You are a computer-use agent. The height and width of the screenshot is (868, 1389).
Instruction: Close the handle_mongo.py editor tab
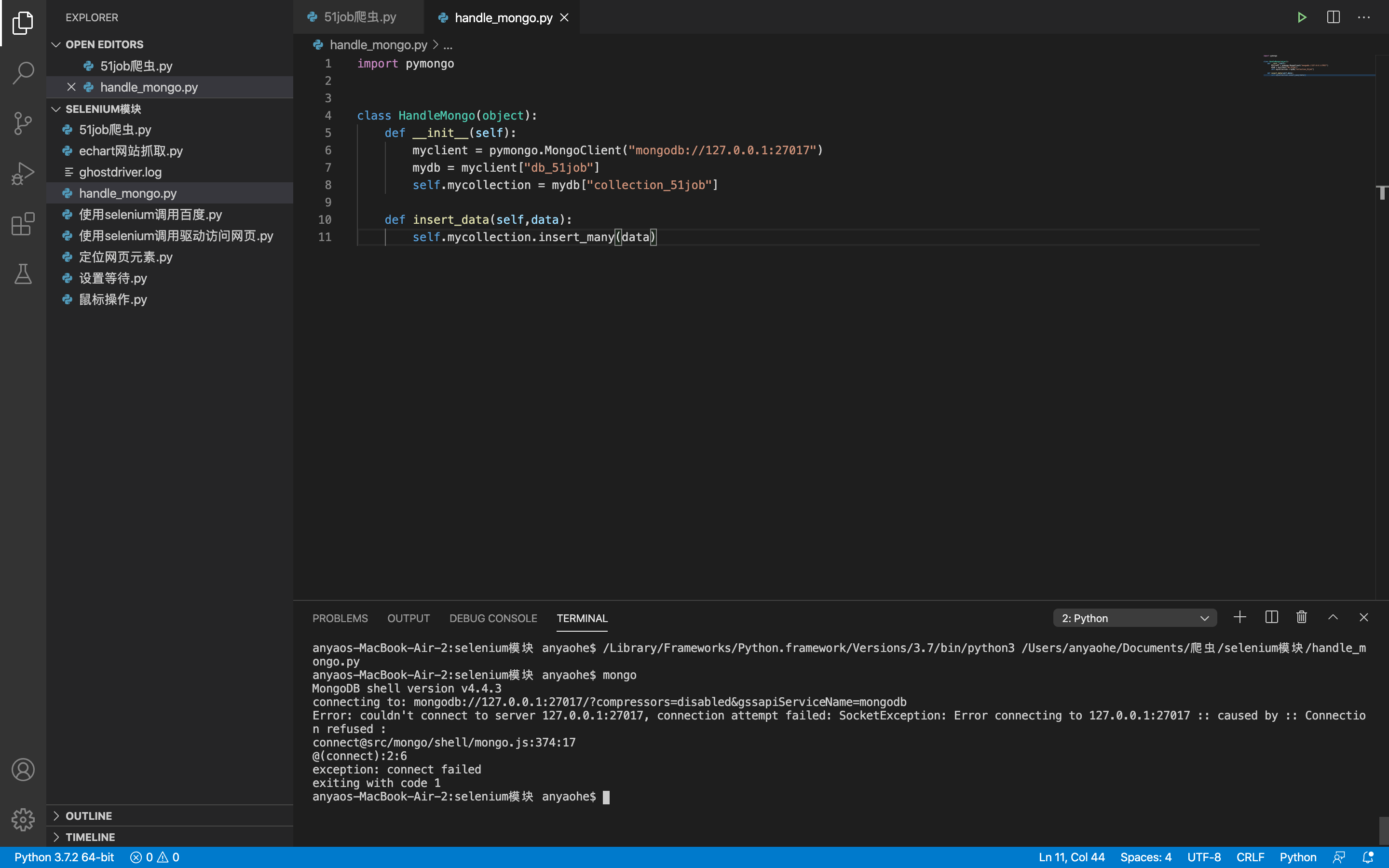(564, 17)
